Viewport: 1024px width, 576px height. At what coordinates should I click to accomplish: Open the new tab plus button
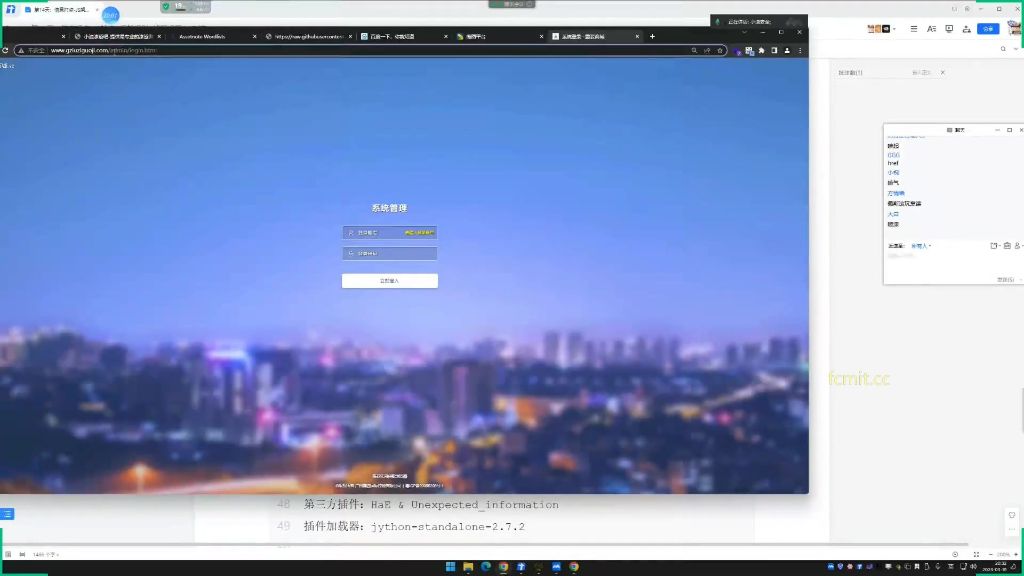652,37
